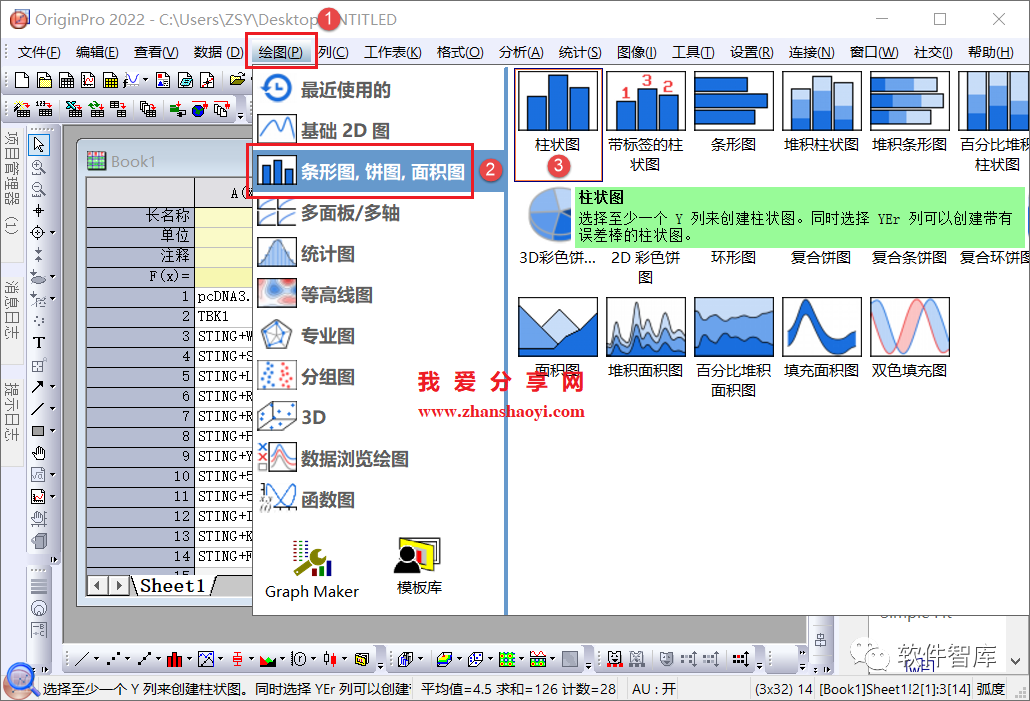
Task: Open the 分析(A) menu
Action: tap(521, 53)
